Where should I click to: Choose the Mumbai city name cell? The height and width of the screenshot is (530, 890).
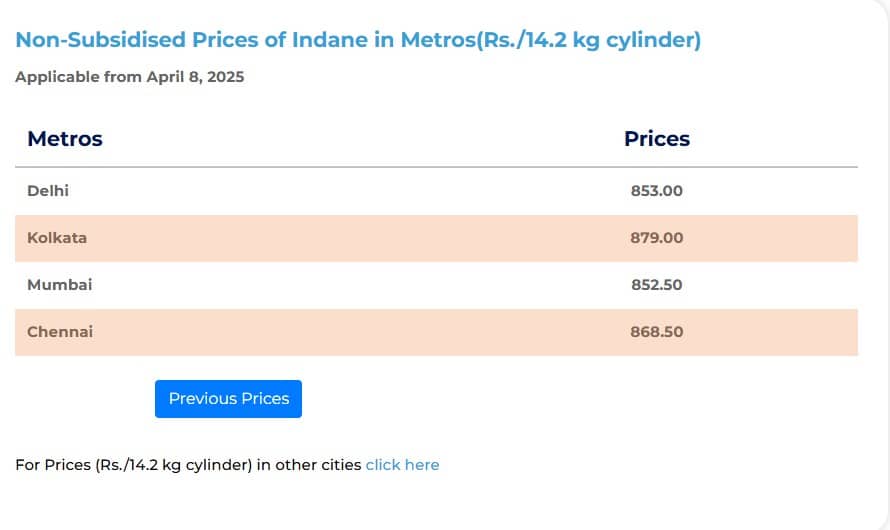[x=59, y=285]
